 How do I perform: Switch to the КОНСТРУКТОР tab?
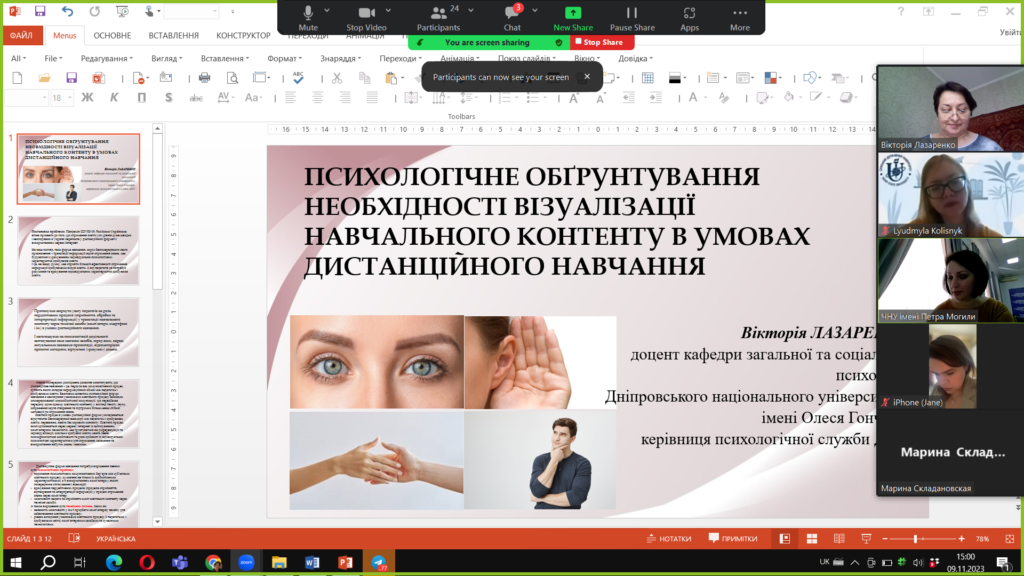pos(243,35)
